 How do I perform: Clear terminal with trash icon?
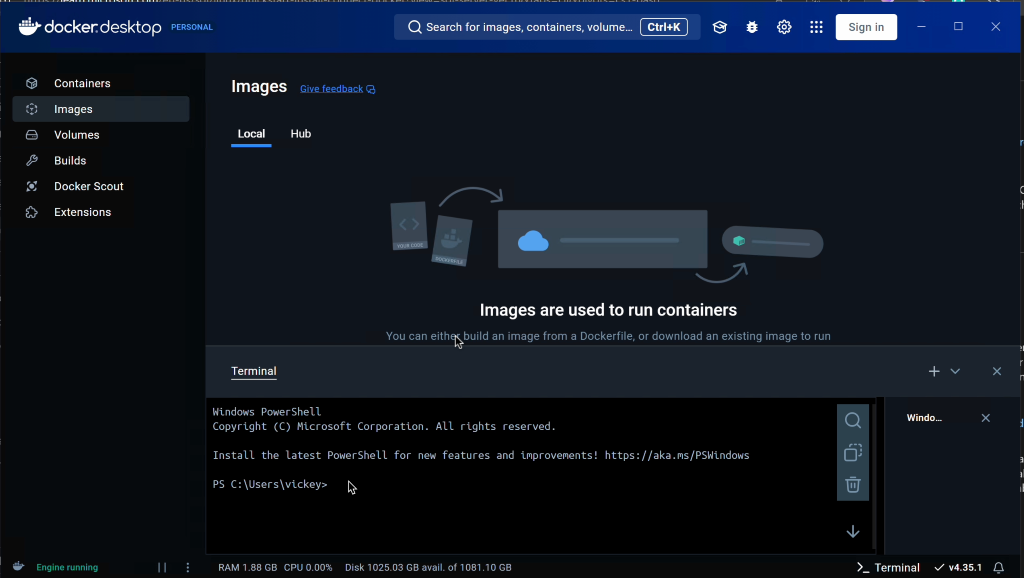pyautogui.click(x=853, y=485)
